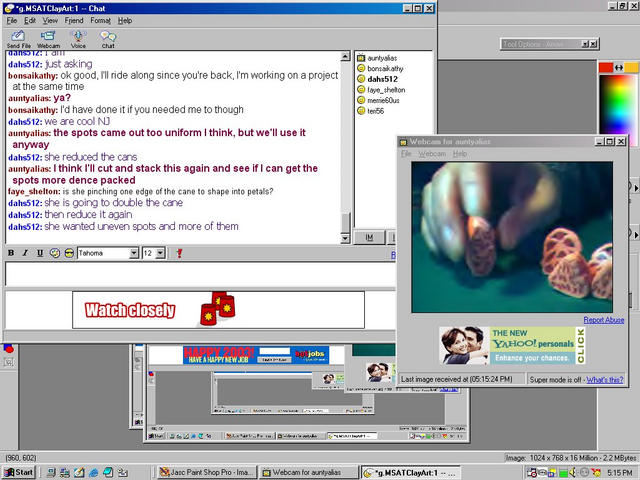Open the File menu in Webcam window
The height and width of the screenshot is (480, 640).
pos(406,154)
